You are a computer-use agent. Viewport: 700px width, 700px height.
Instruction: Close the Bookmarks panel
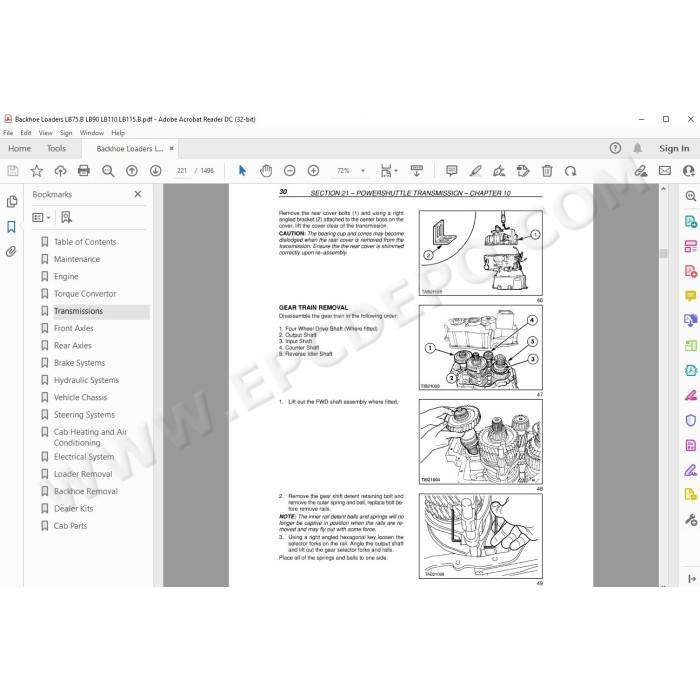[x=138, y=194]
